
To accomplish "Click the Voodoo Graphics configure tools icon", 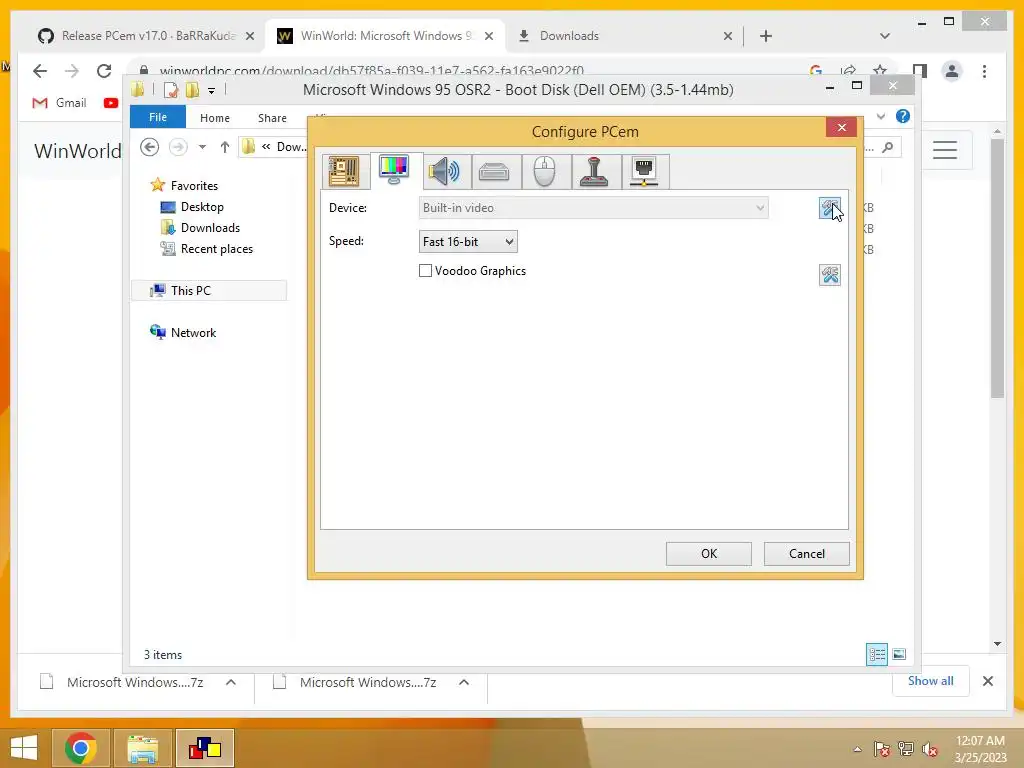I will tap(830, 275).
